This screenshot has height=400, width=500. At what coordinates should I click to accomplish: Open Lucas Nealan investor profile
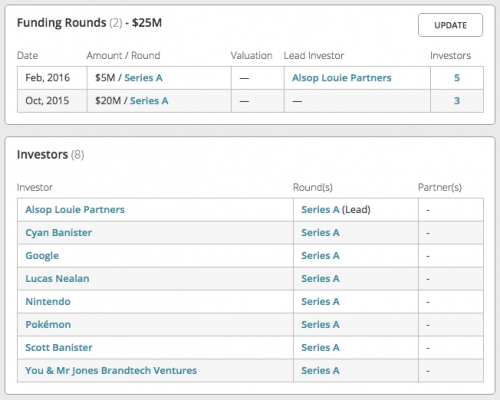point(57,279)
